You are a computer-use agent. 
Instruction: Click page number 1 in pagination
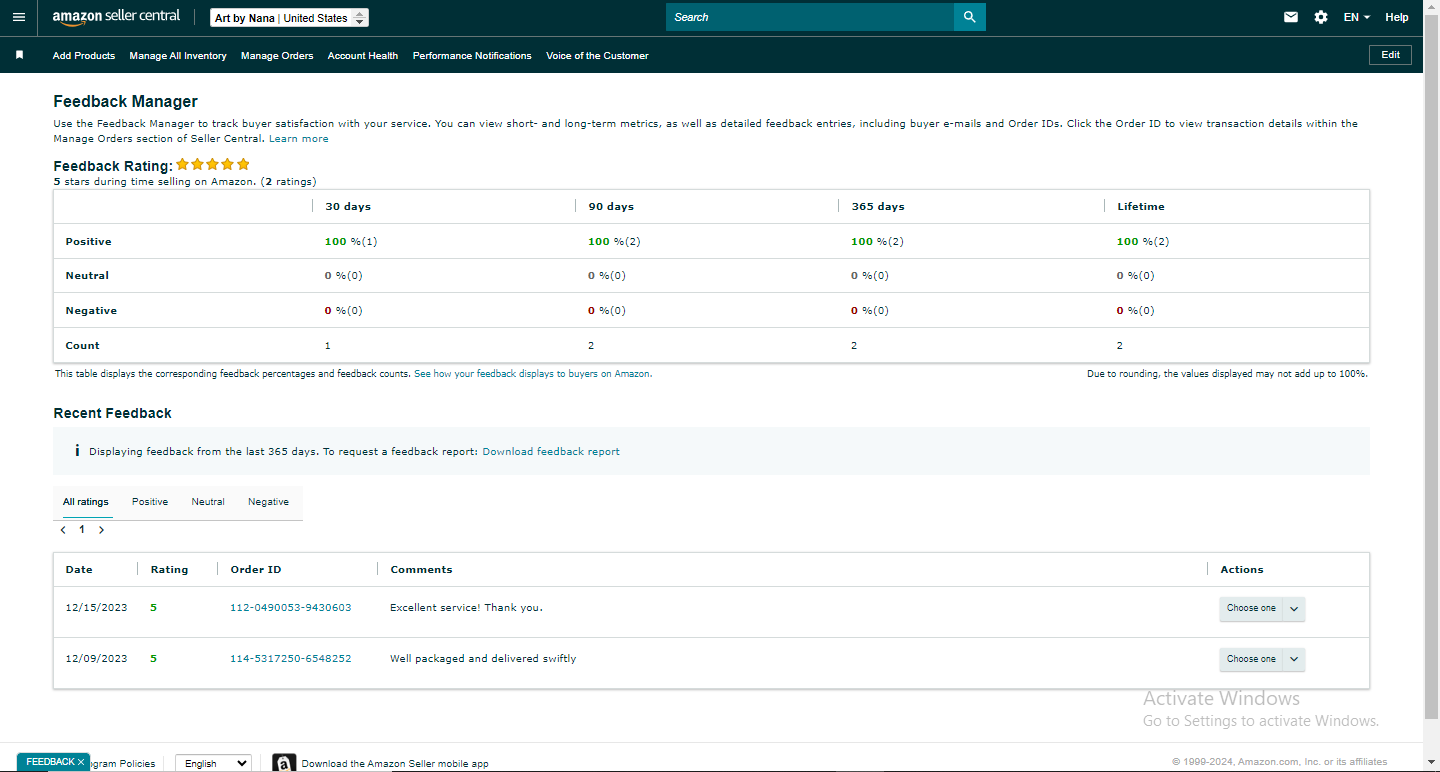coord(82,530)
